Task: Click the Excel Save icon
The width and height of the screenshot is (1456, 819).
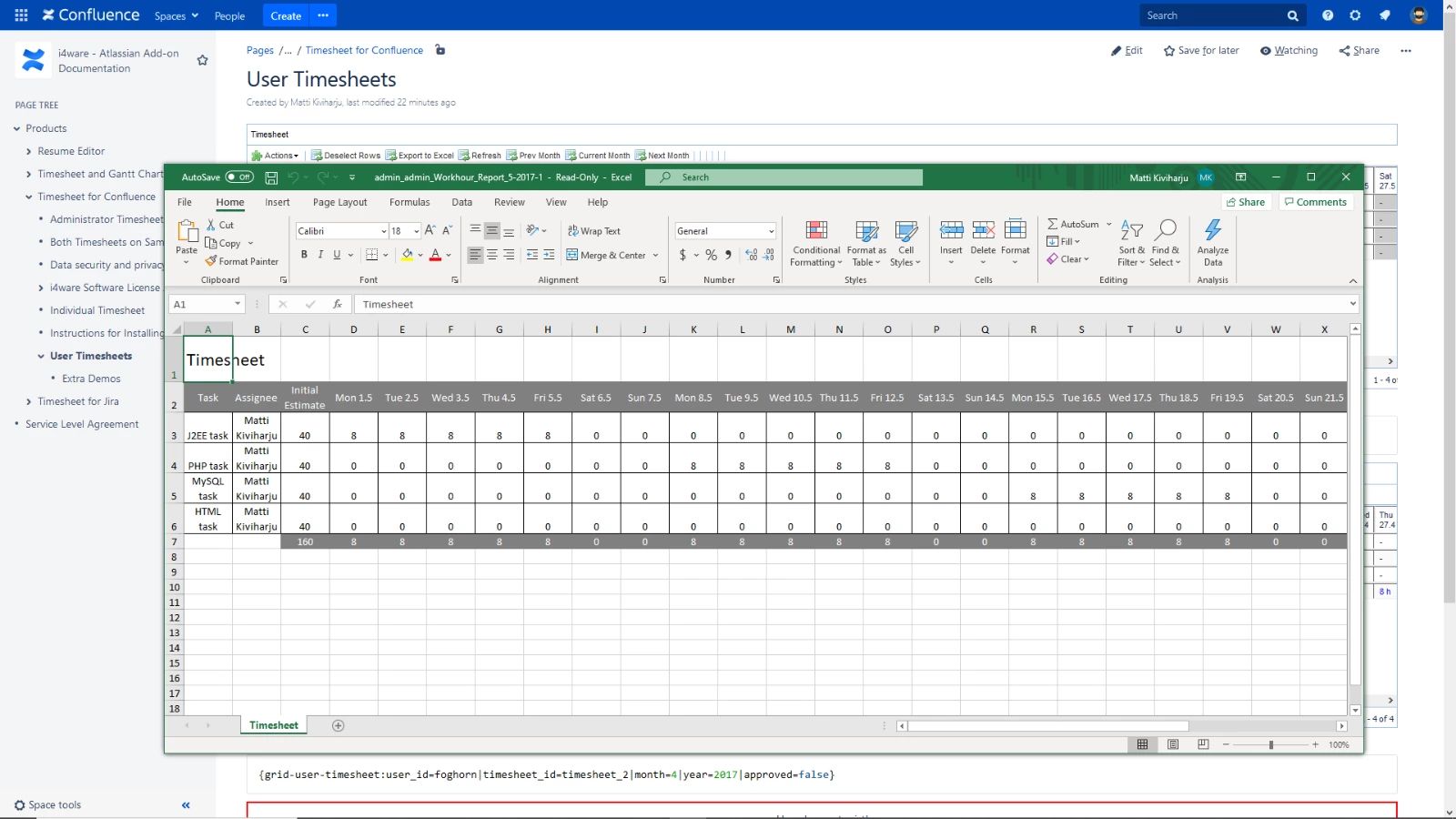Action: click(x=271, y=177)
